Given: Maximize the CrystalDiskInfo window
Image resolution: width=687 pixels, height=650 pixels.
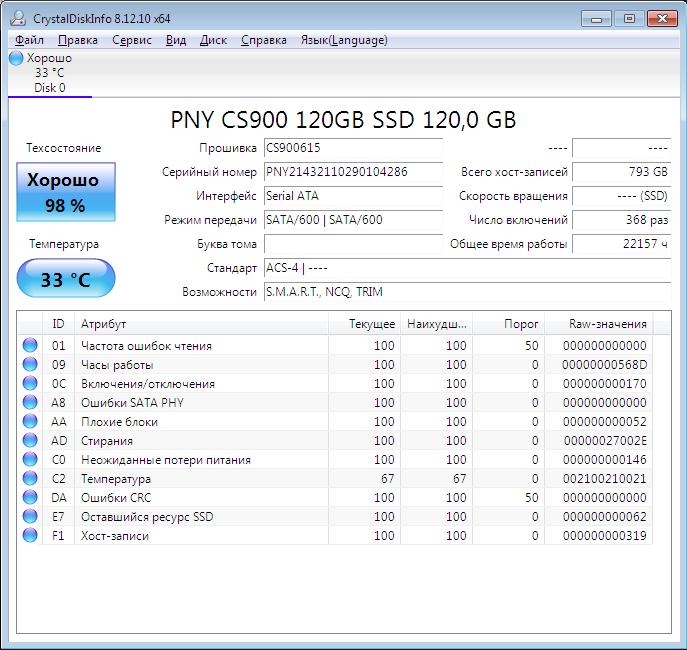Looking at the screenshot, I should pyautogui.click(x=629, y=19).
